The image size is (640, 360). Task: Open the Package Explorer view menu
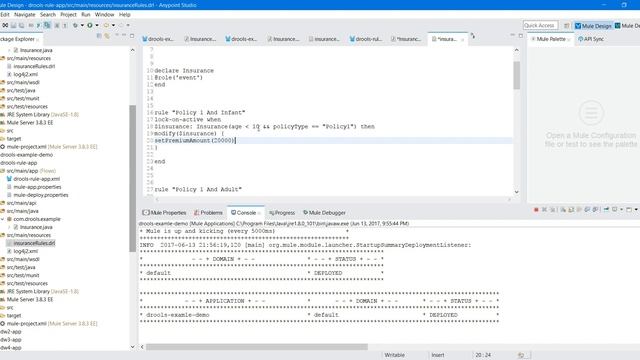tap(116, 36)
